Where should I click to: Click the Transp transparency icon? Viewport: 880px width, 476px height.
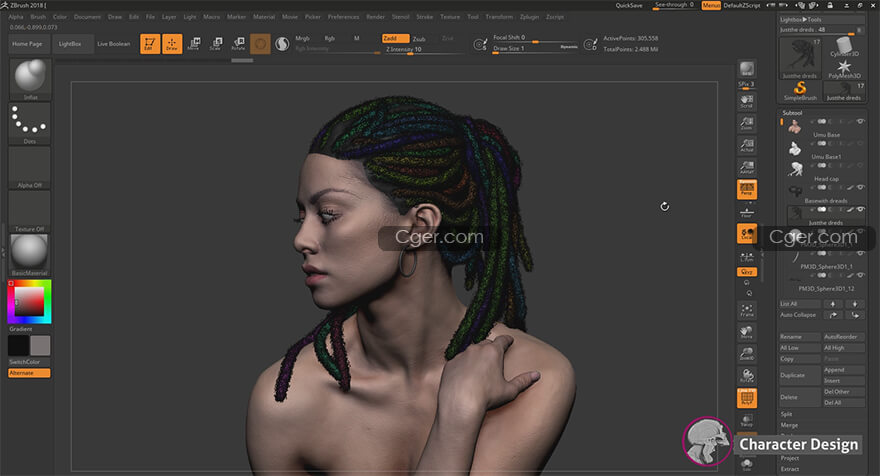(x=747, y=420)
